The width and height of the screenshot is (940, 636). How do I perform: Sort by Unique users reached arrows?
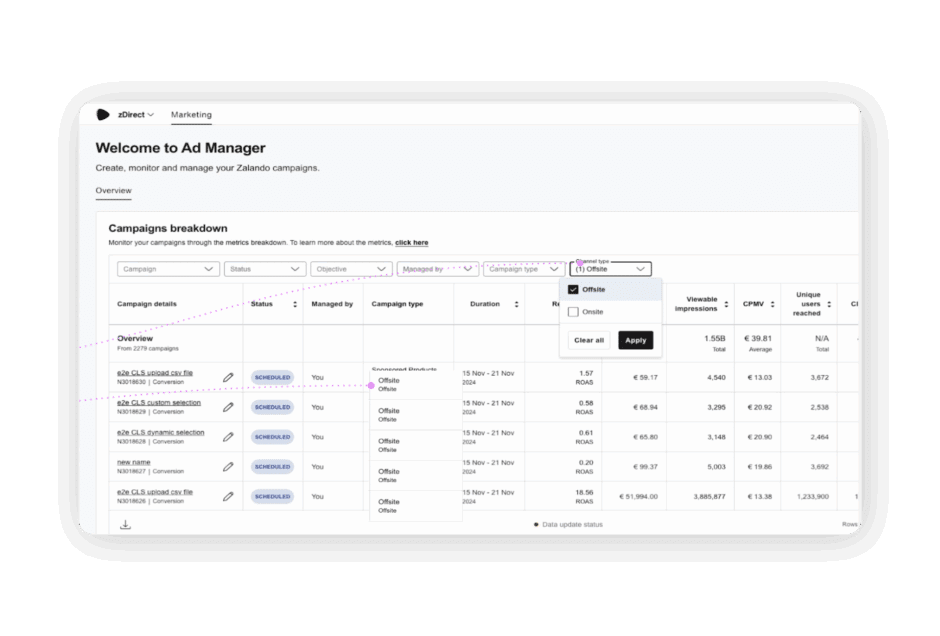click(x=829, y=305)
